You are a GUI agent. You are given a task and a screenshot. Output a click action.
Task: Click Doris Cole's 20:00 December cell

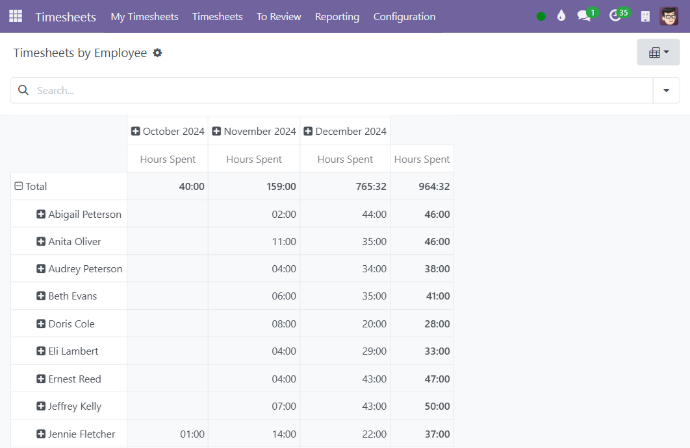tap(345, 323)
